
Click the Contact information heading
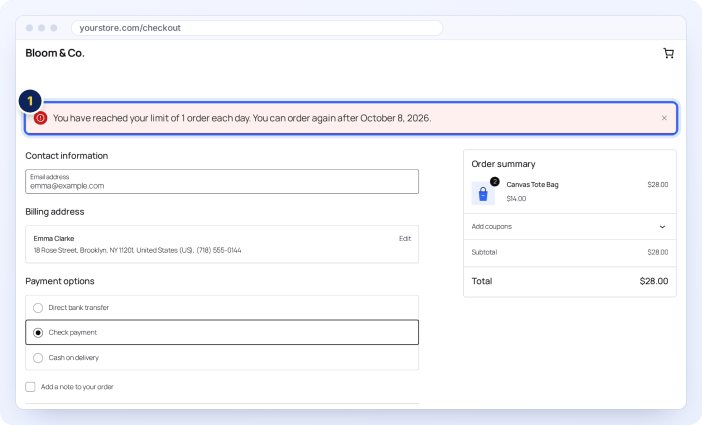pos(67,156)
